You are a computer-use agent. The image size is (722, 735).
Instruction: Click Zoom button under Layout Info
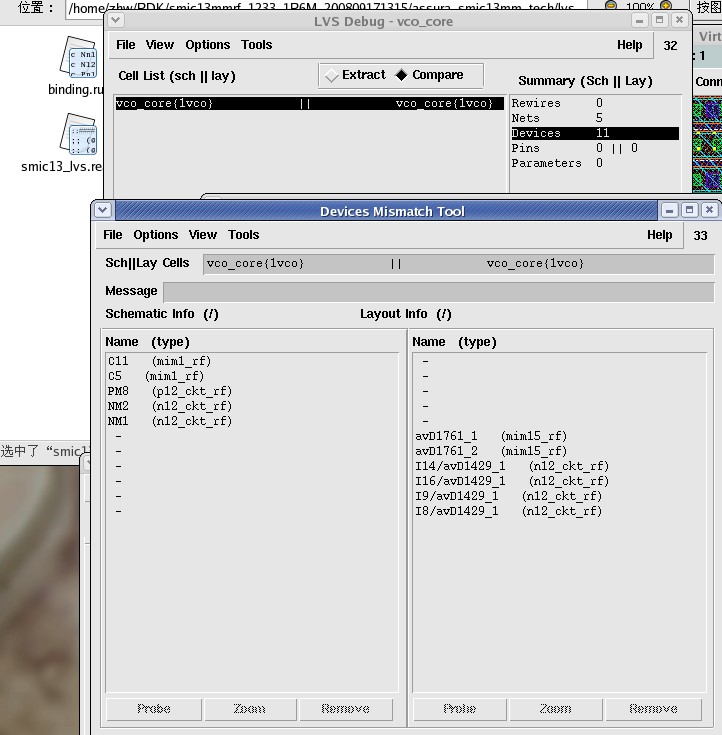point(556,709)
